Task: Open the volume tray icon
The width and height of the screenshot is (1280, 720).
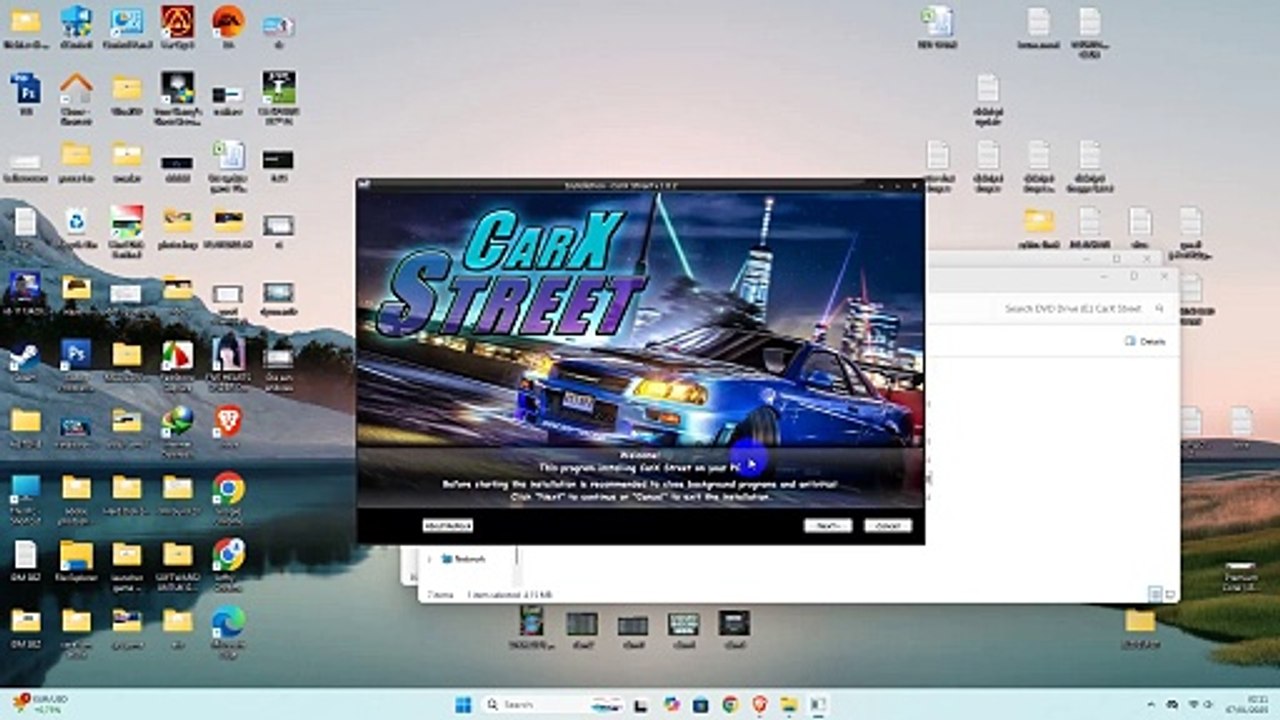Action: coord(1209,705)
